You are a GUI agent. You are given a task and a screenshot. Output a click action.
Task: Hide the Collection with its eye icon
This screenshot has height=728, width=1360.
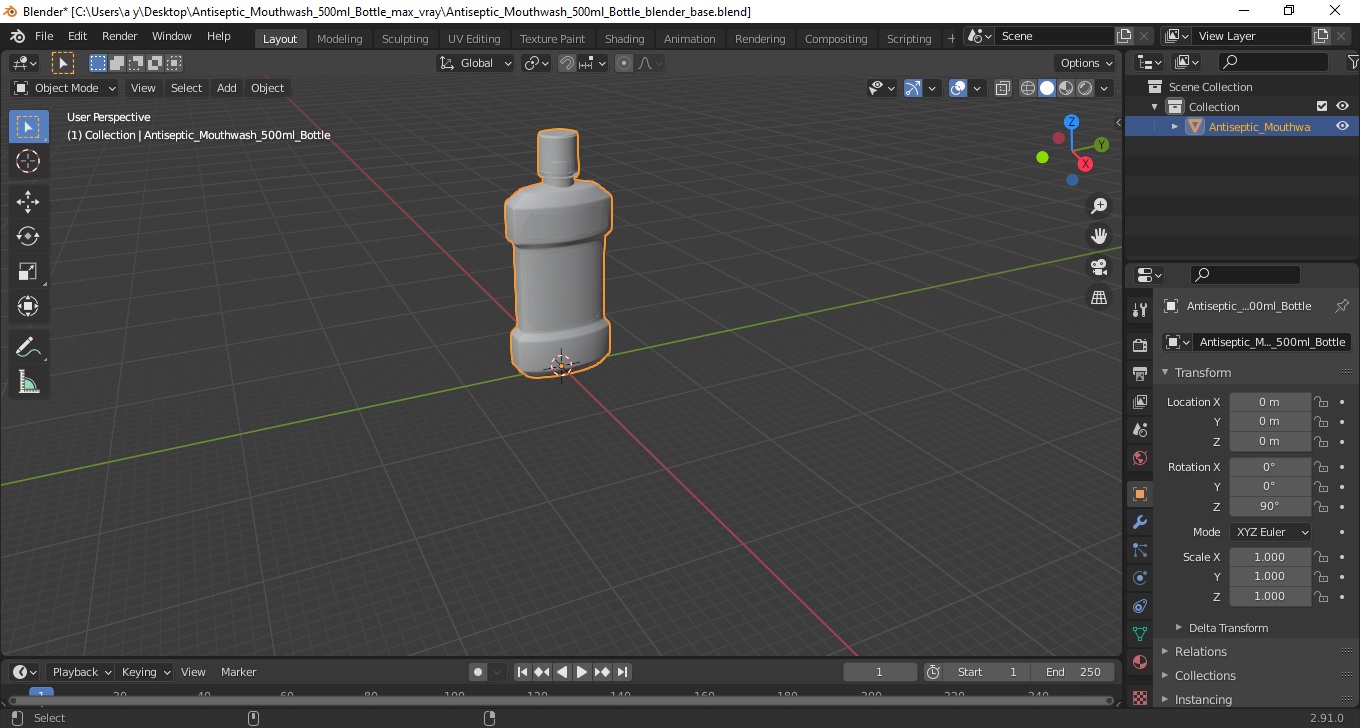tap(1342, 106)
